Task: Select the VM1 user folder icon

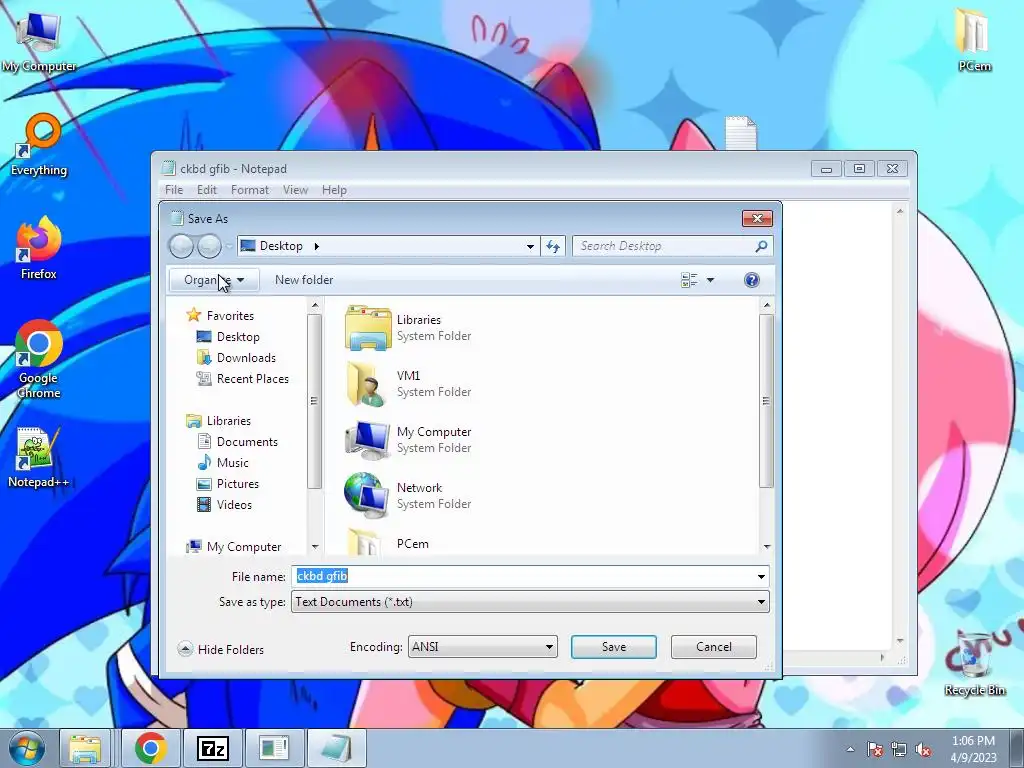Action: (x=368, y=383)
